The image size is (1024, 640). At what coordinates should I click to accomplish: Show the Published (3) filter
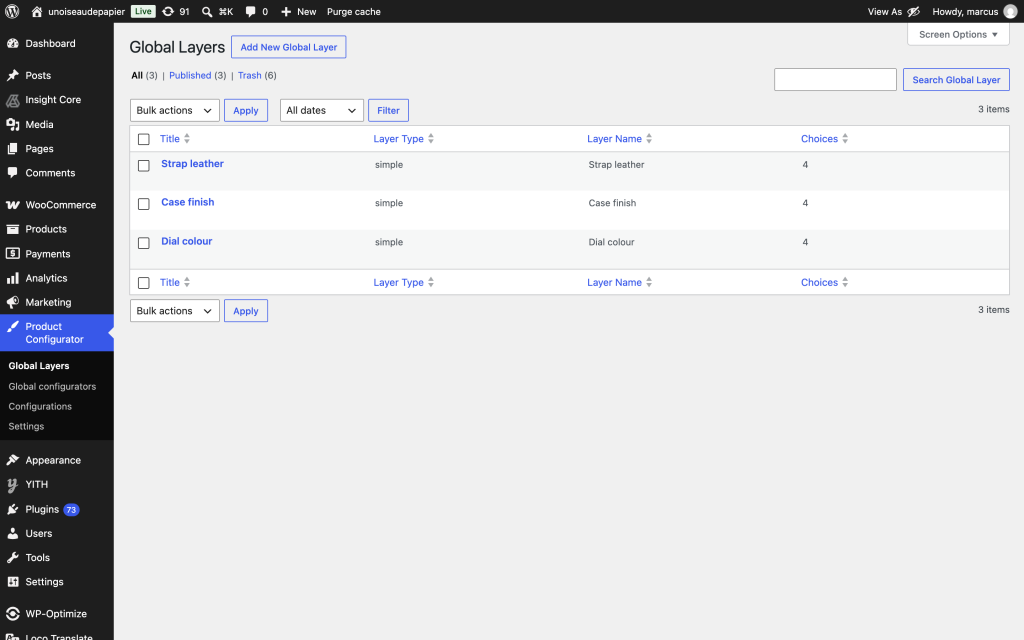tap(197, 75)
